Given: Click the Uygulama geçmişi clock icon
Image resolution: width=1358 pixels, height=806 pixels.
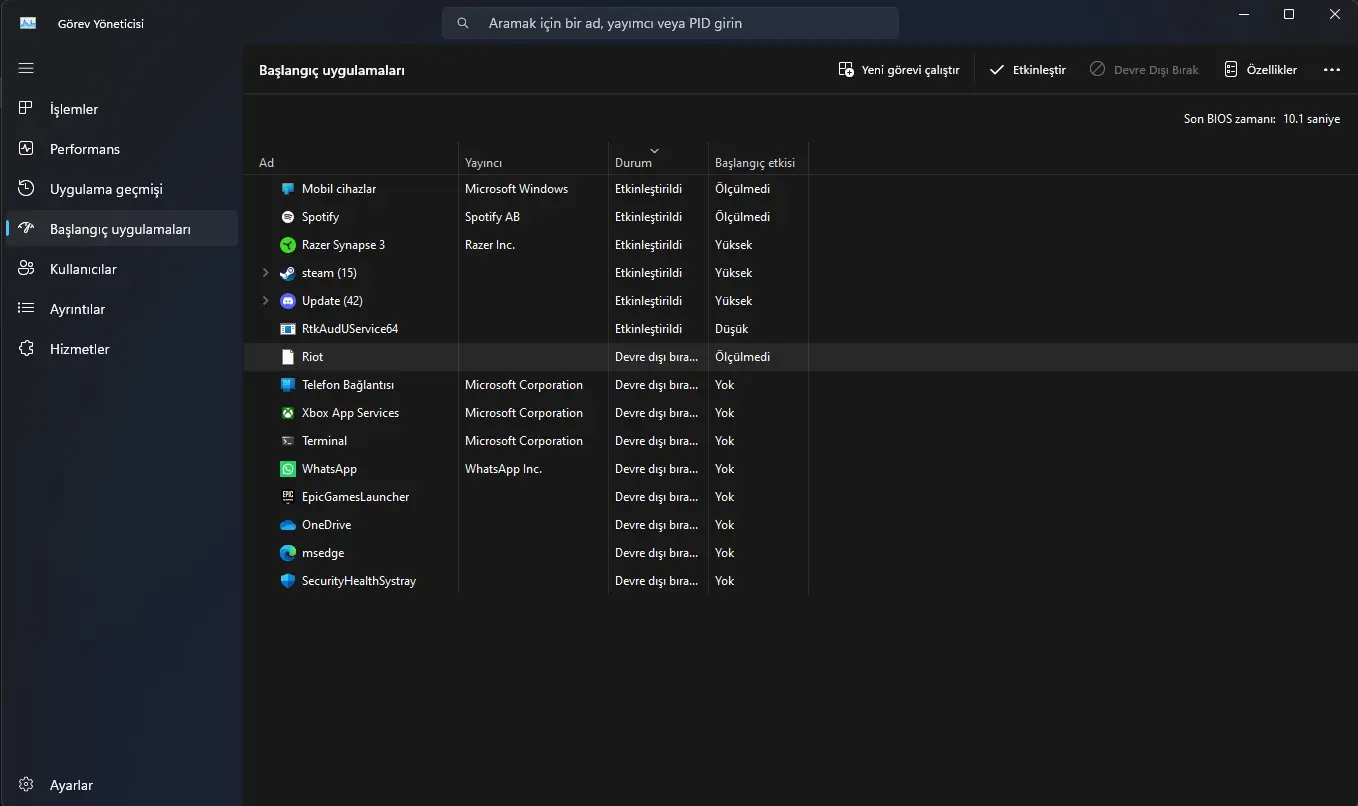Looking at the screenshot, I should click(26, 188).
